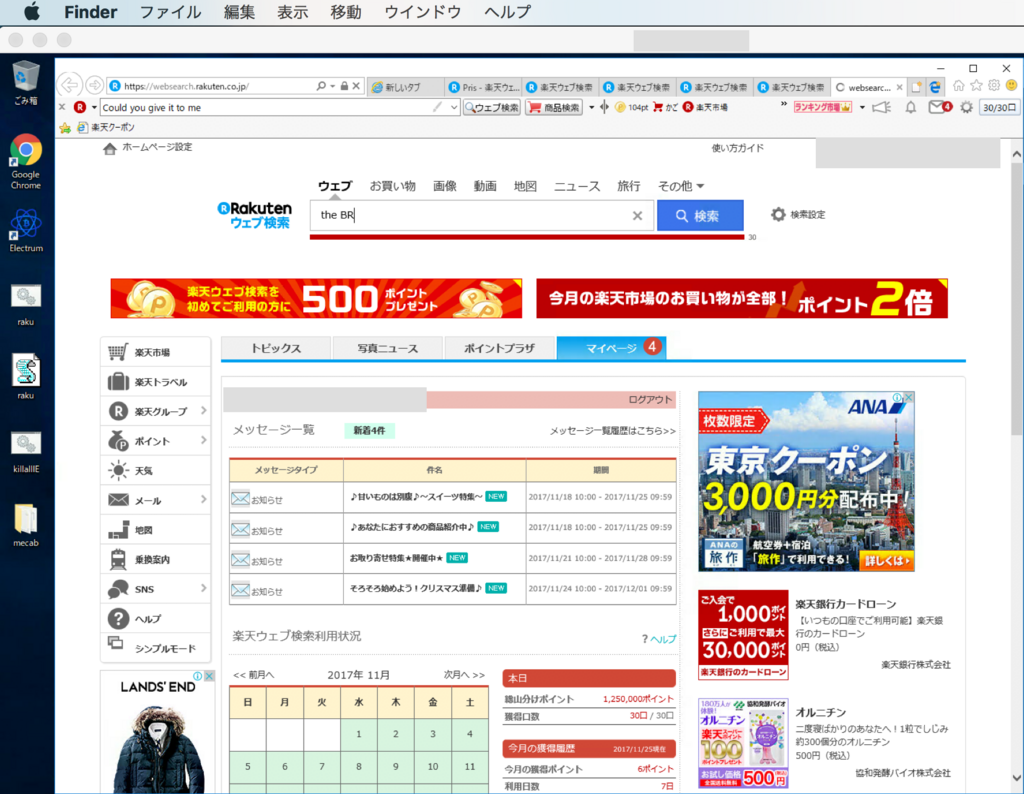The image size is (1024, 794).
Task: Click the Rakuten toolbar bell icon
Action: pyautogui.click(x=910, y=107)
